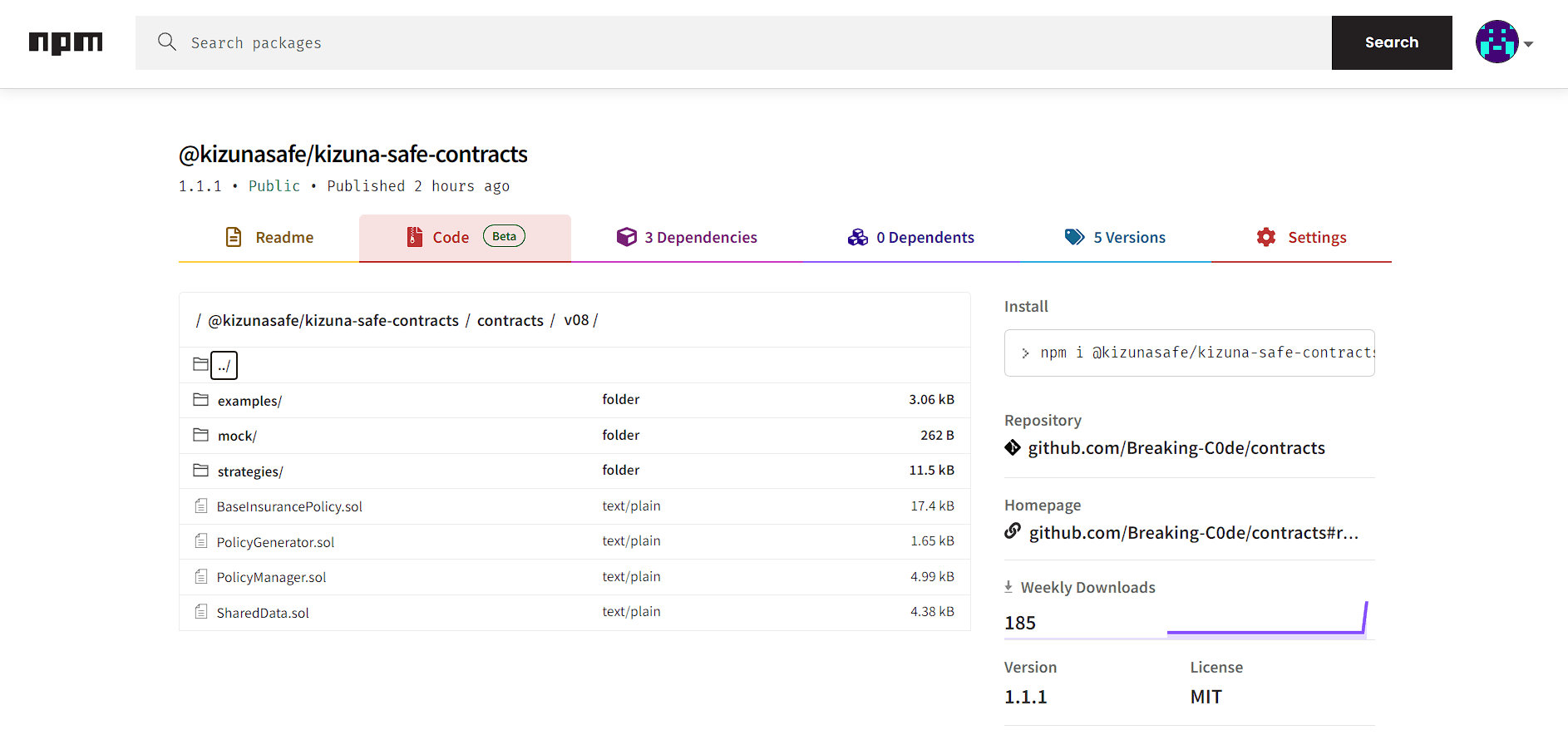Click the folder type of mock/

click(621, 436)
